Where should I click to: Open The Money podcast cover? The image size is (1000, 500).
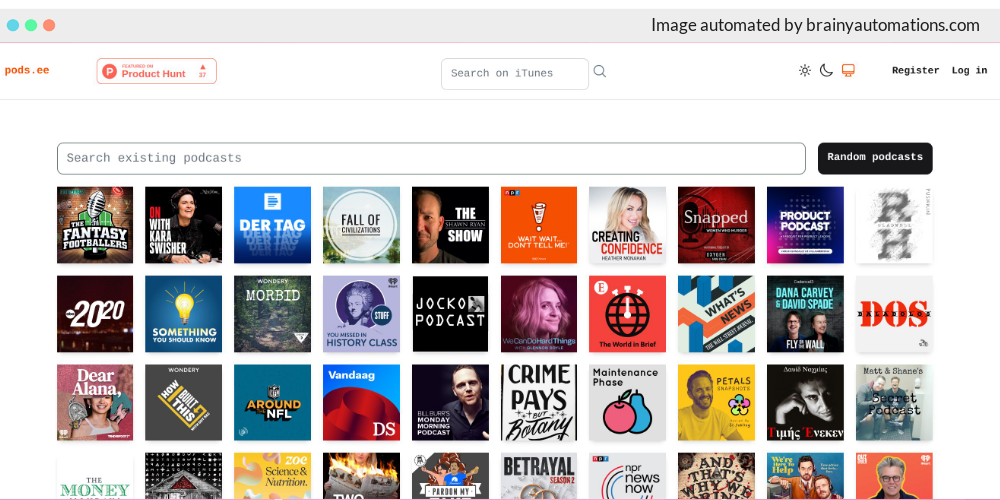95,476
